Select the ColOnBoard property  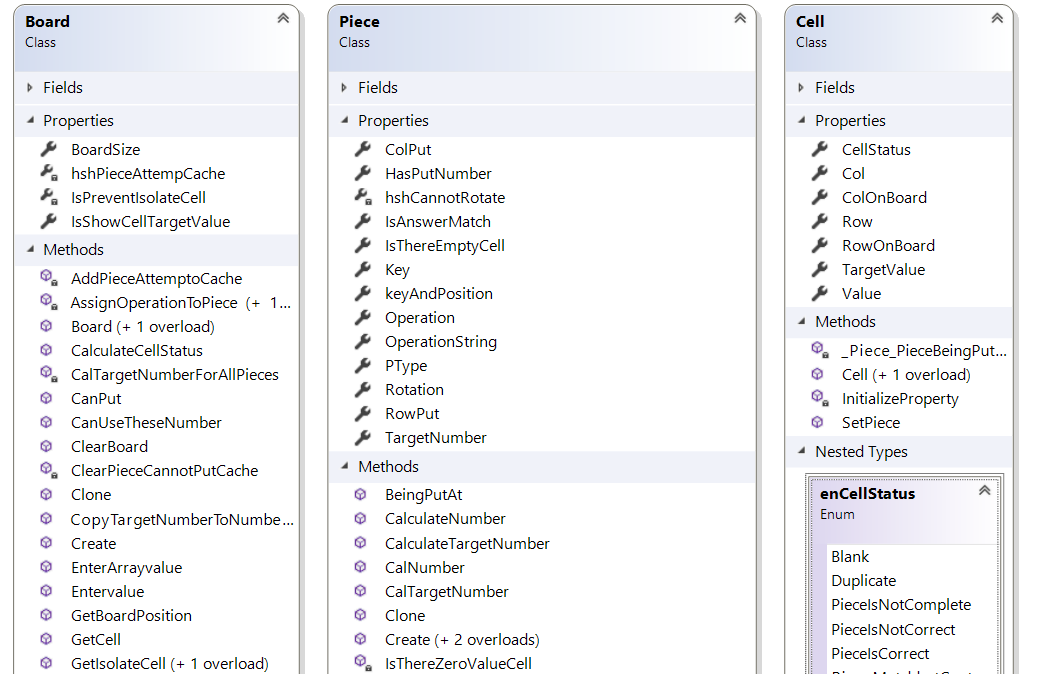[x=884, y=197]
